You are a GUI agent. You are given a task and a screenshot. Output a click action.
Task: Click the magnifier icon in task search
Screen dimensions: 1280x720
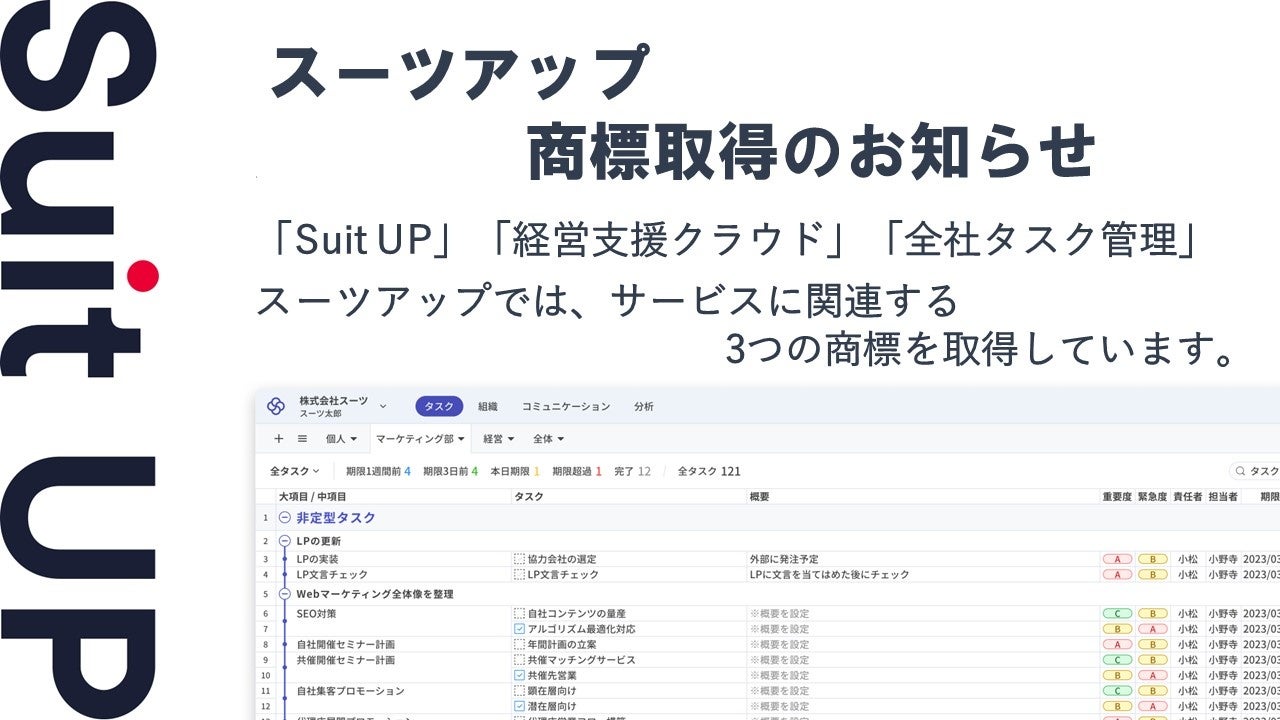1240,471
